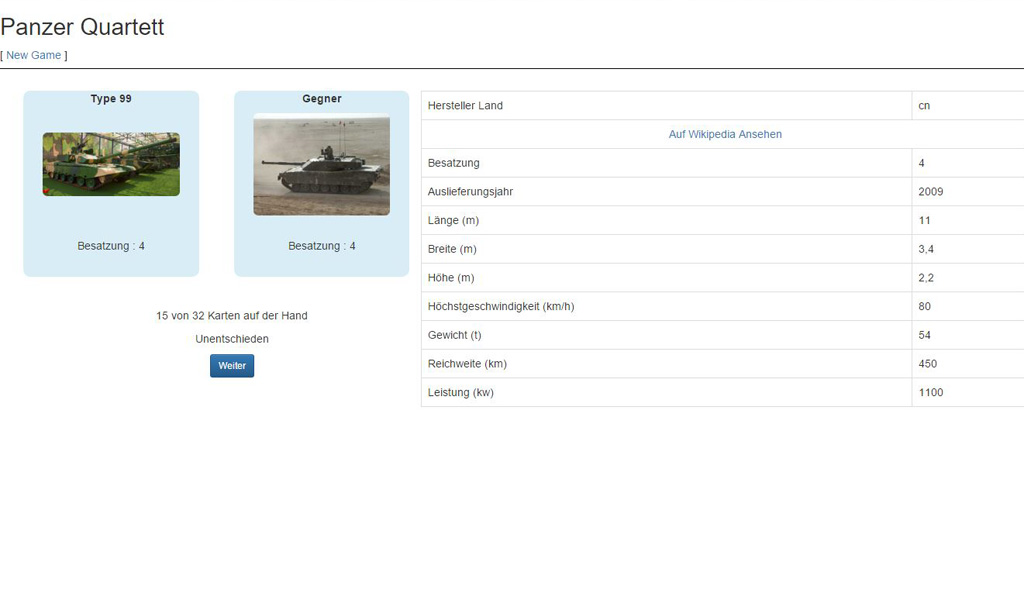Click the Panzer Quartett heading

pyautogui.click(x=82, y=27)
